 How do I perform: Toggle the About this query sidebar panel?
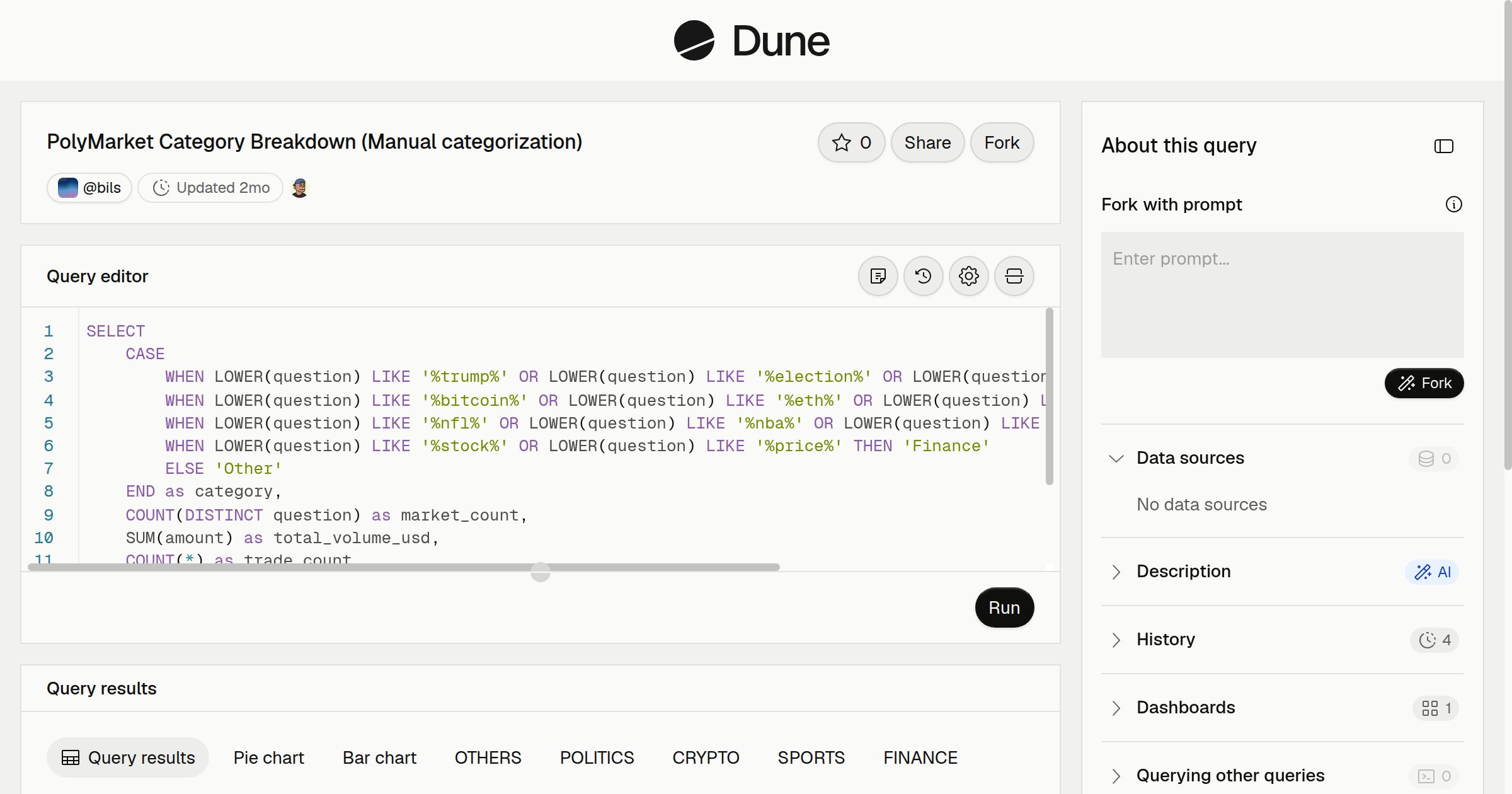(1443, 146)
